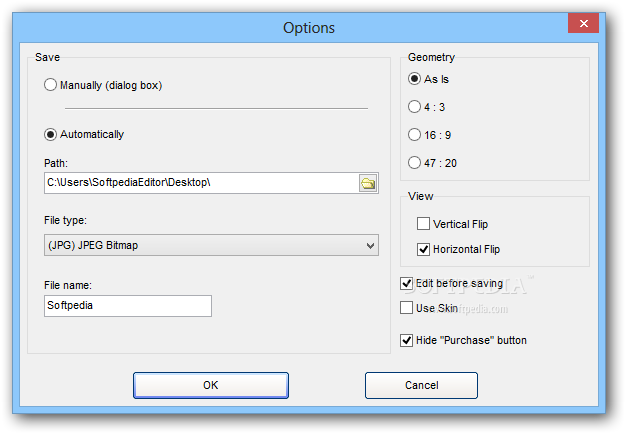
Task: Click inside the Path text field
Action: tap(202, 183)
